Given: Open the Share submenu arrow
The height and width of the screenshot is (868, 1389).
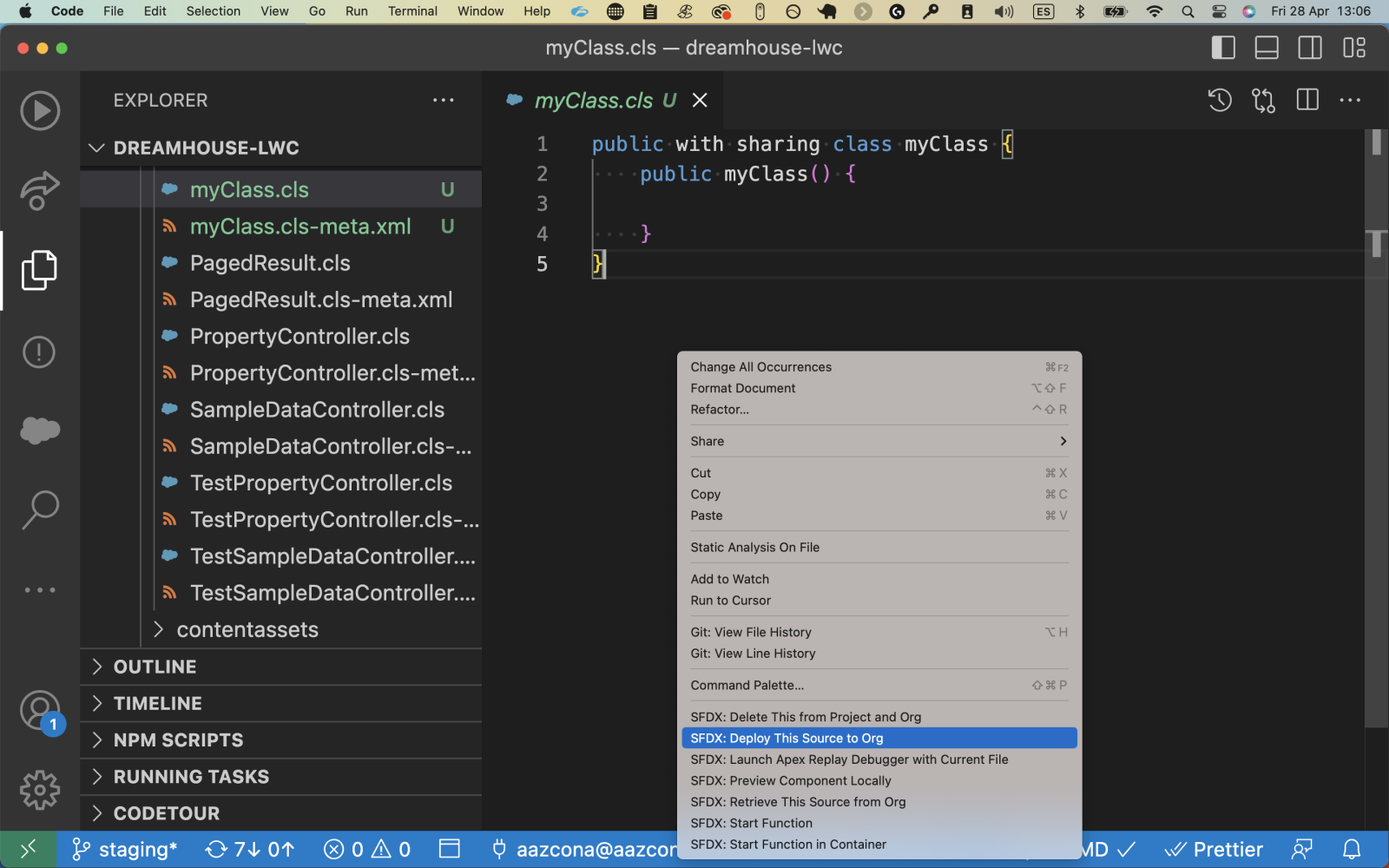Looking at the screenshot, I should [x=1063, y=441].
